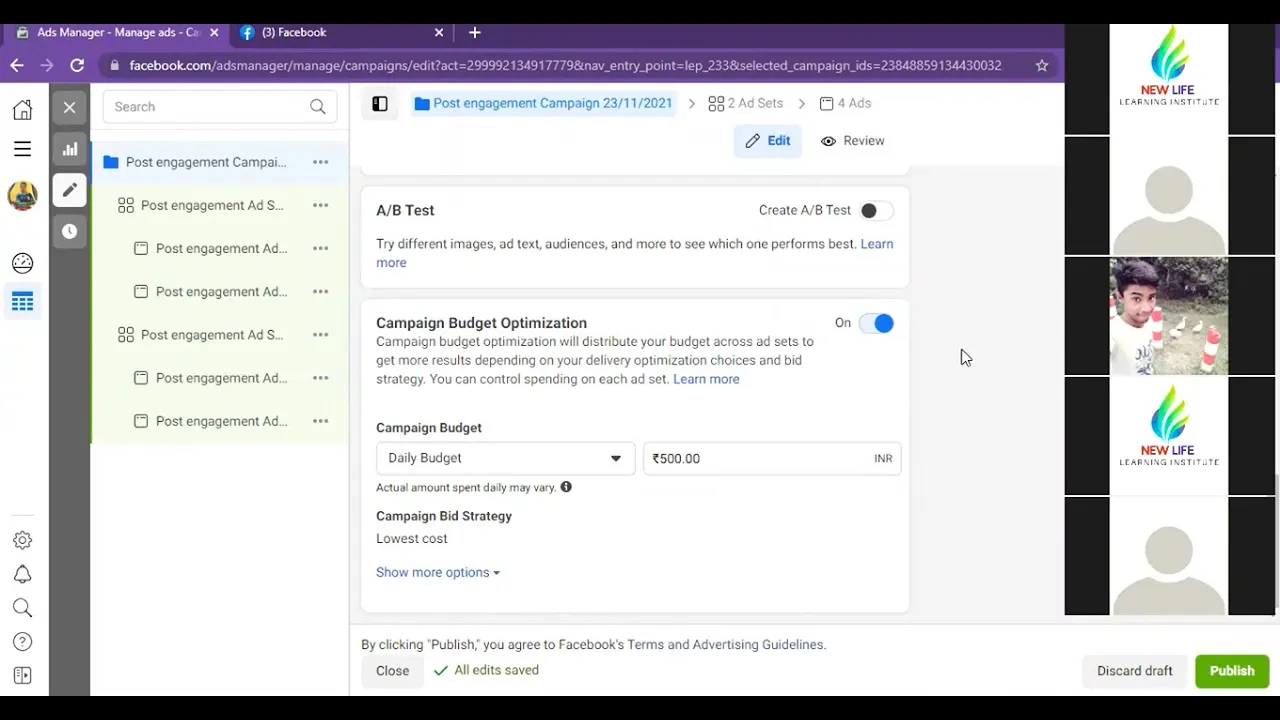Select the campaigns table icon

click(x=22, y=301)
